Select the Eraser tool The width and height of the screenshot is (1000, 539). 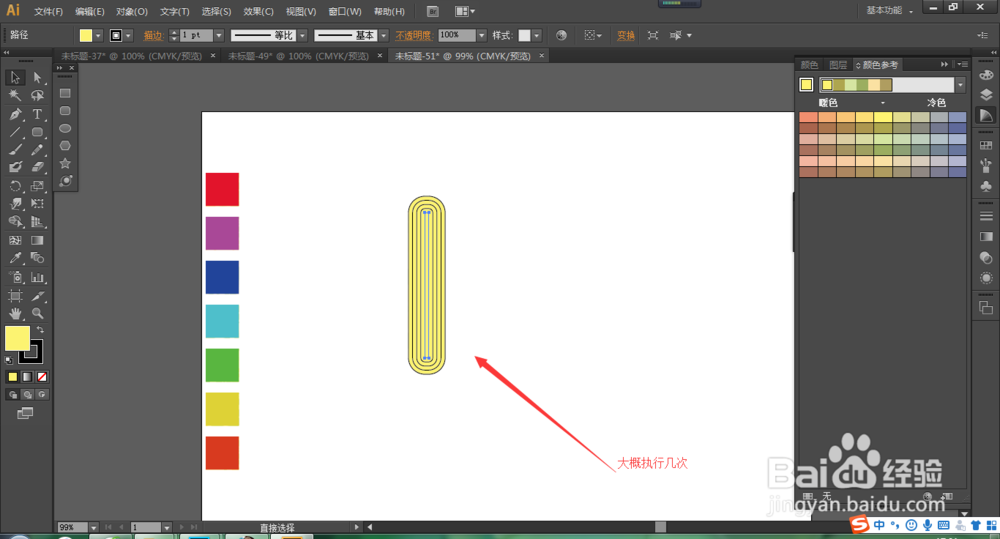click(x=37, y=167)
